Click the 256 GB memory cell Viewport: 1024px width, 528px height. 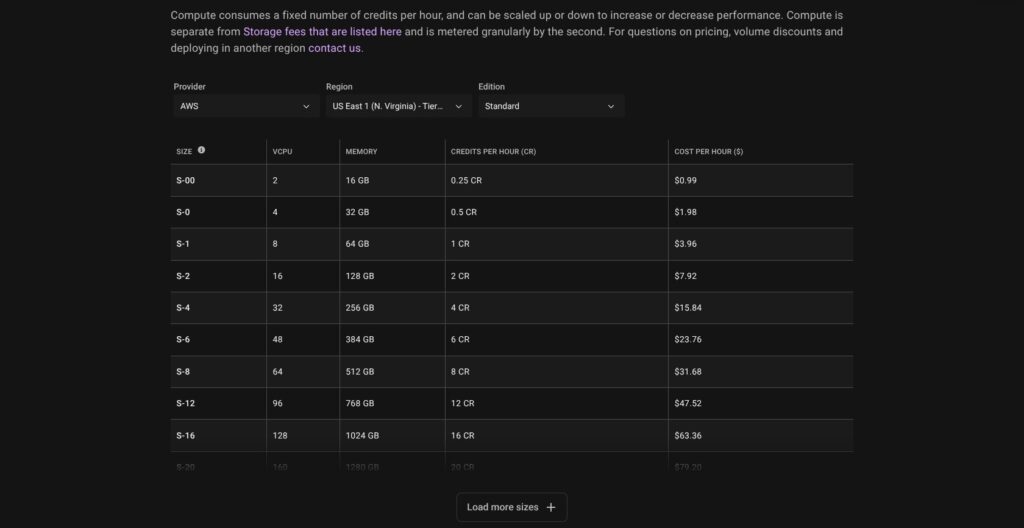pos(392,308)
